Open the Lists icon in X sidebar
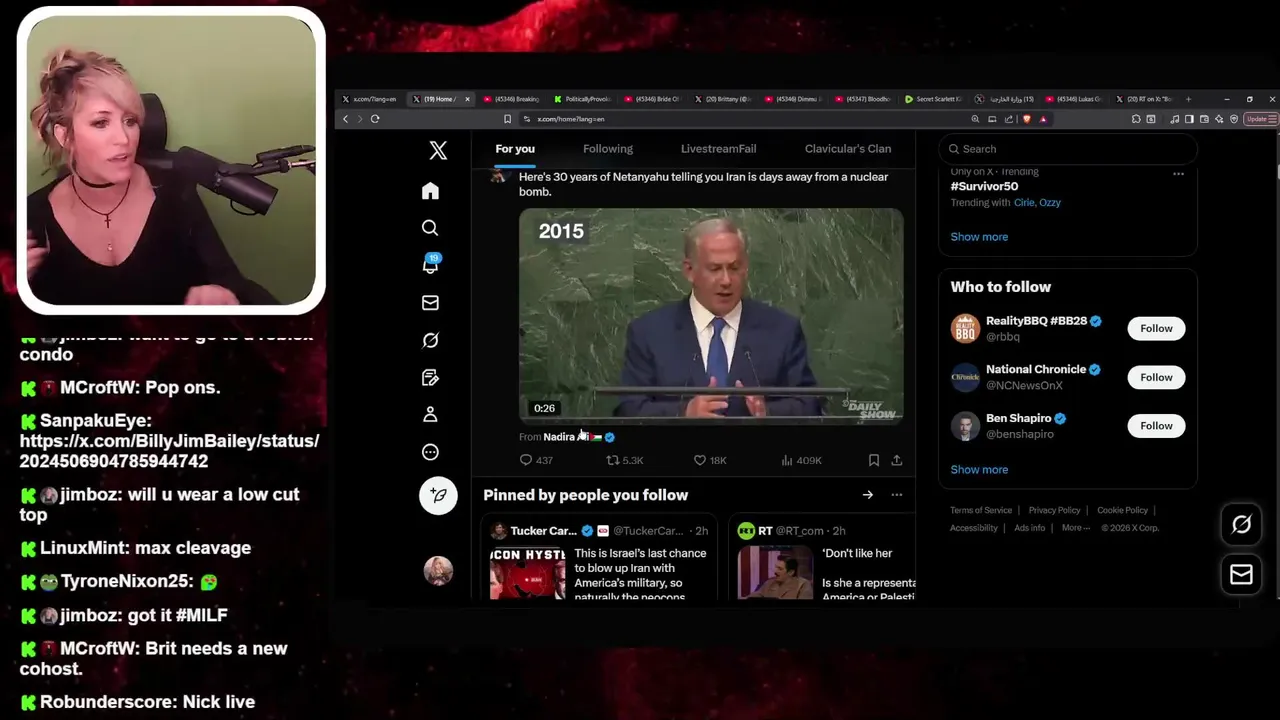The image size is (1280, 720). tap(430, 378)
